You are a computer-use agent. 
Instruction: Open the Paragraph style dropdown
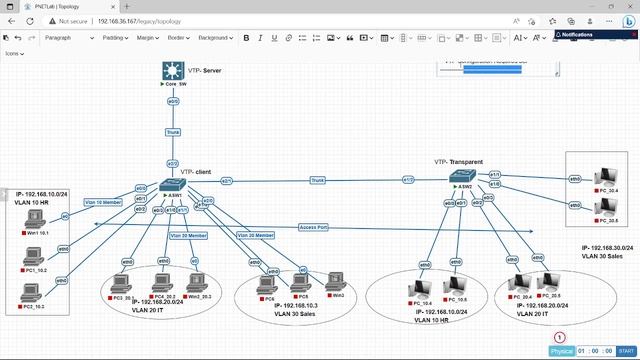coord(69,38)
